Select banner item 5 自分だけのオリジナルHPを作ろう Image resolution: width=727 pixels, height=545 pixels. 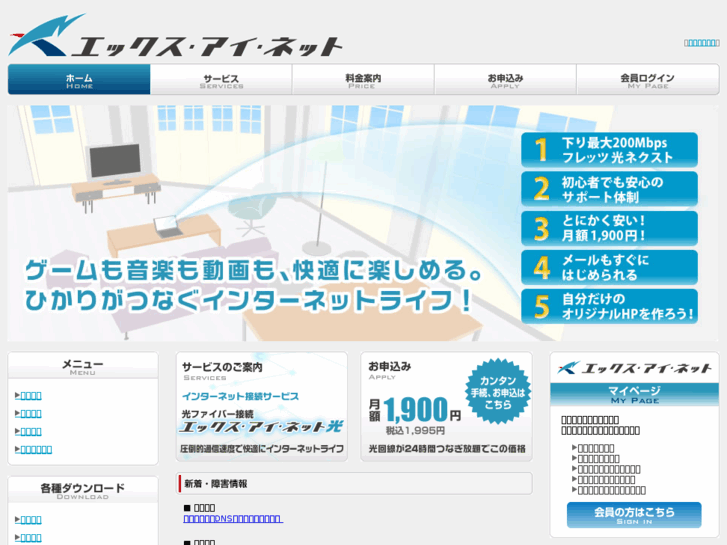(x=609, y=306)
